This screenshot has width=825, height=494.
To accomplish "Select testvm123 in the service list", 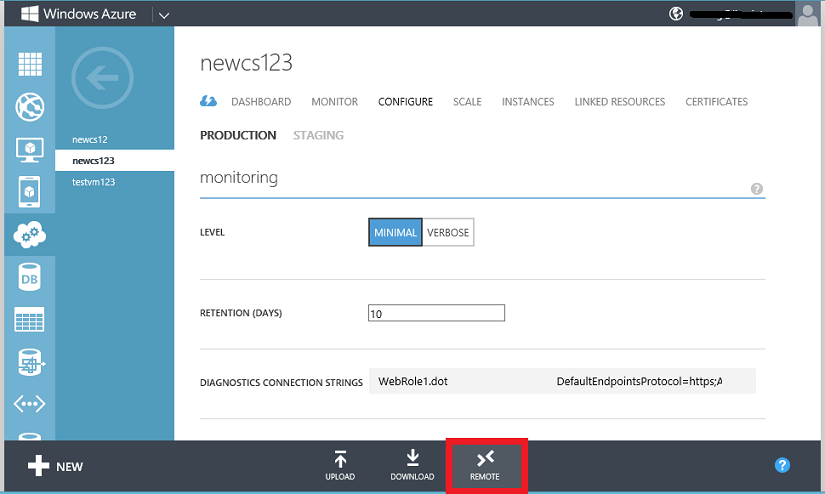I will (x=114, y=182).
